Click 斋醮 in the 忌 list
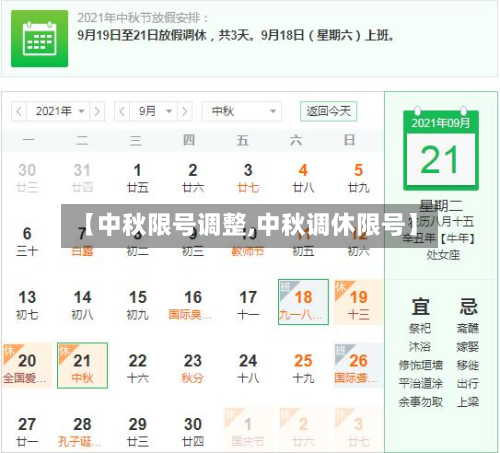The image size is (500, 453). [x=468, y=329]
